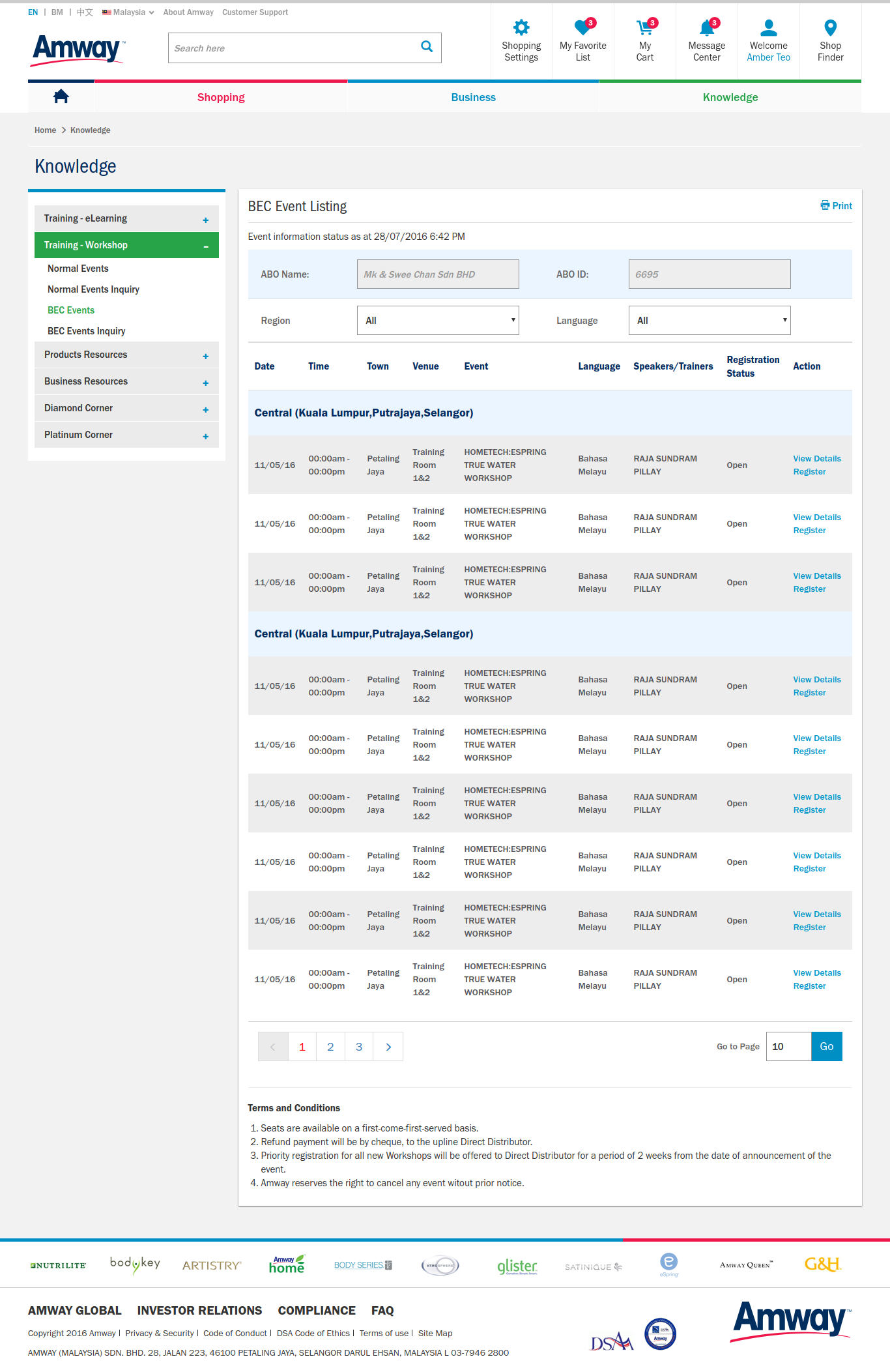Screen dimensions: 890x1372
Task: Expand Business Resources section
Action: tap(126, 381)
